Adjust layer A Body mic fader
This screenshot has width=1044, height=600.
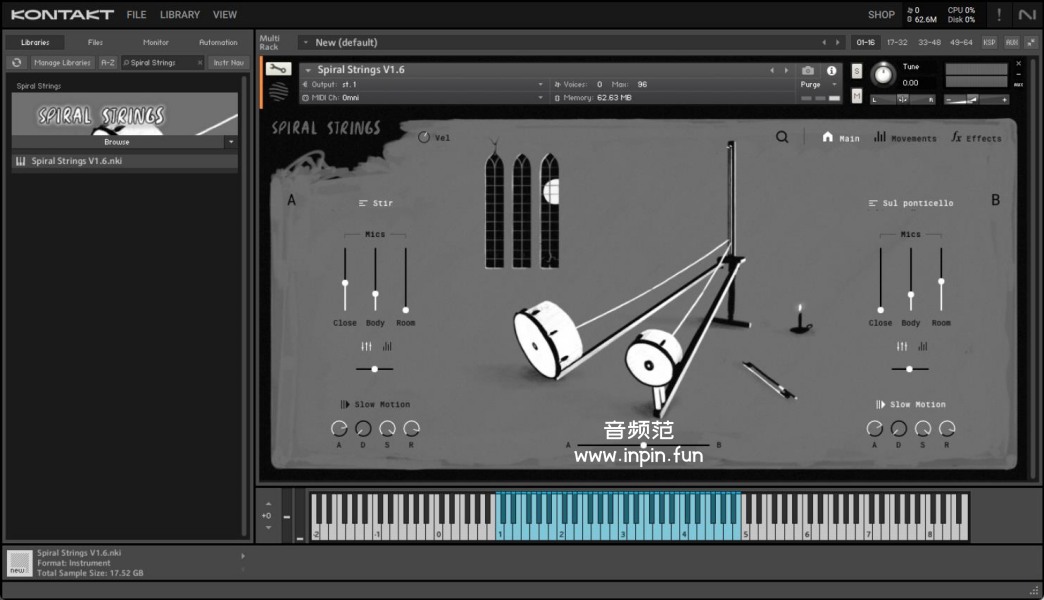coord(376,294)
